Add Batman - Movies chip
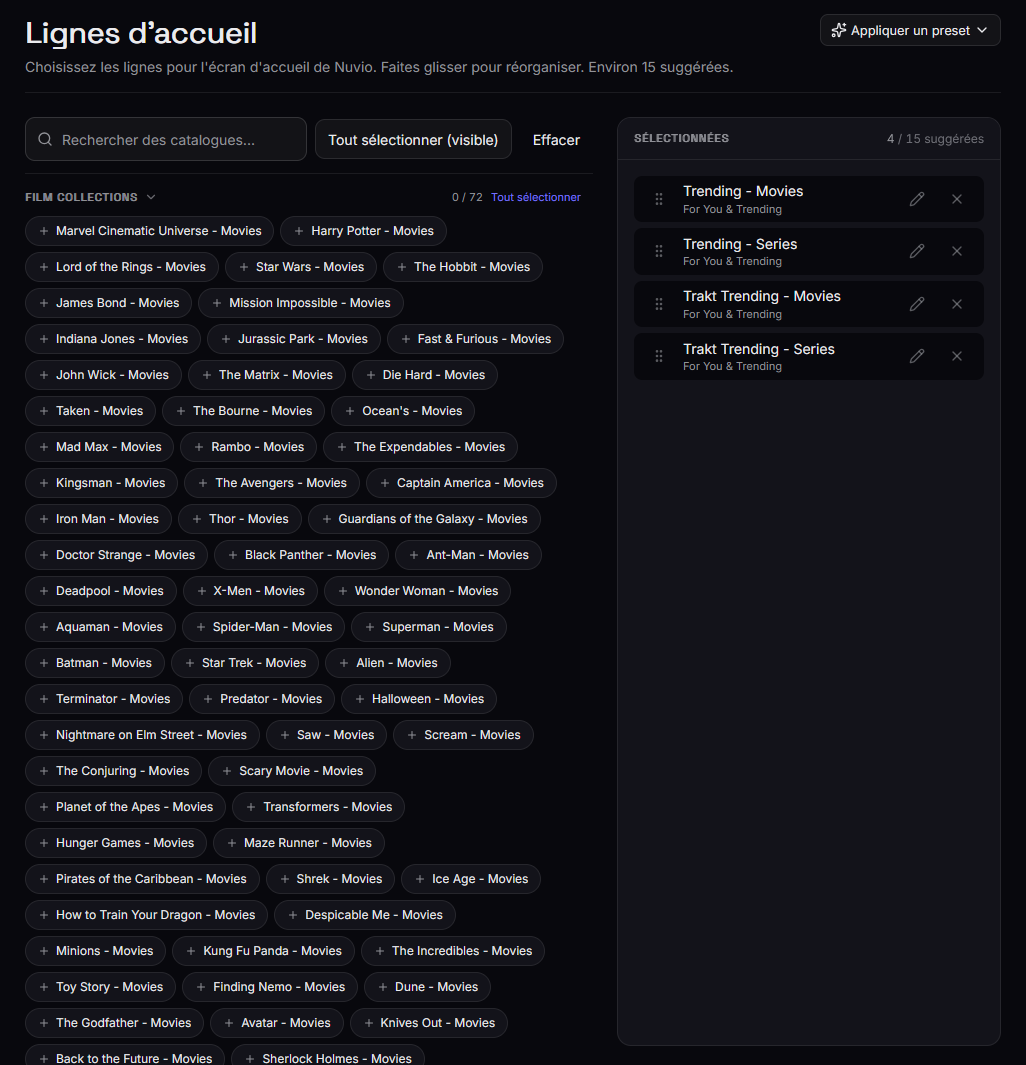Screen dimensions: 1026x1065 (95, 663)
